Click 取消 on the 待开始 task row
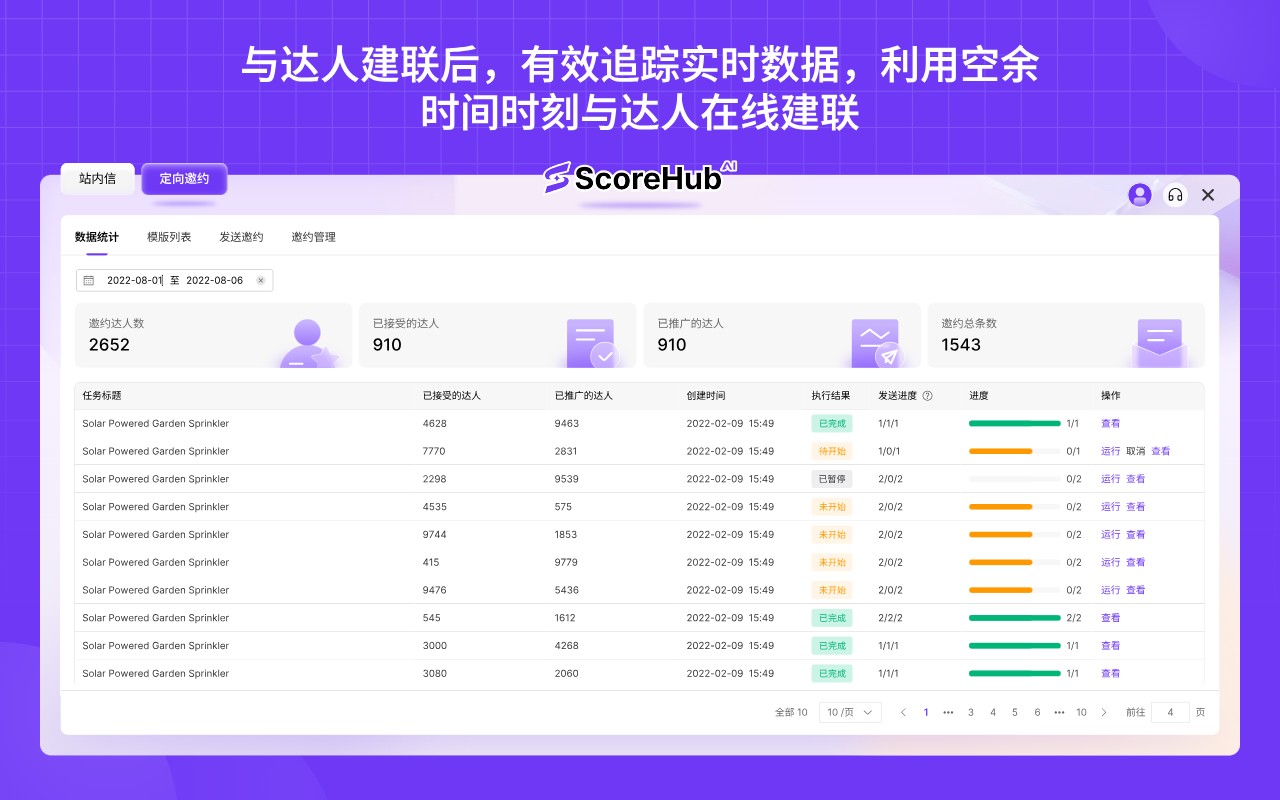This screenshot has width=1280, height=800. tap(1133, 451)
